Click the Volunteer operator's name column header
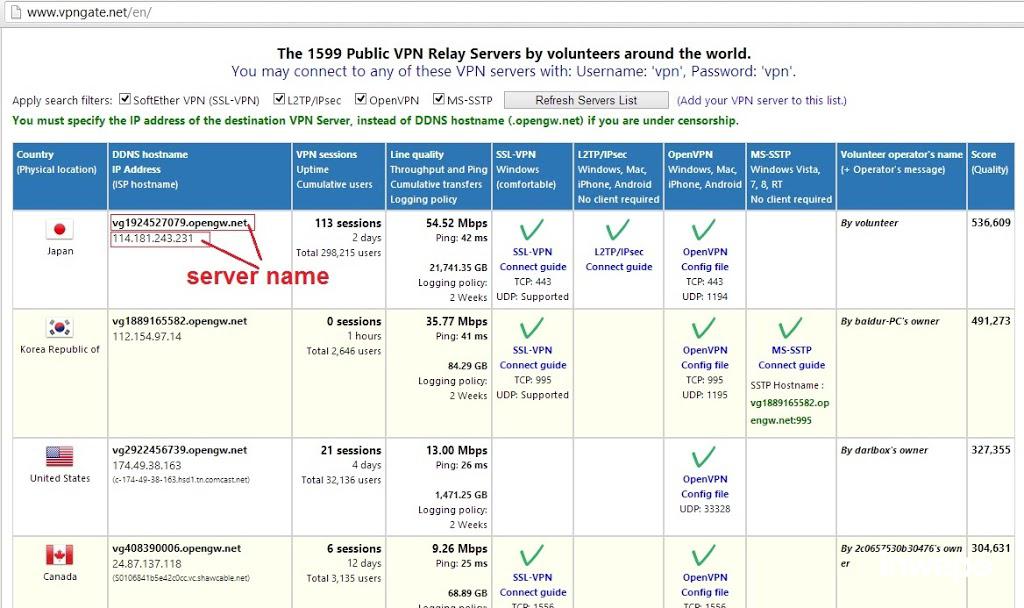Screen dimensions: 1024x608 [901, 176]
